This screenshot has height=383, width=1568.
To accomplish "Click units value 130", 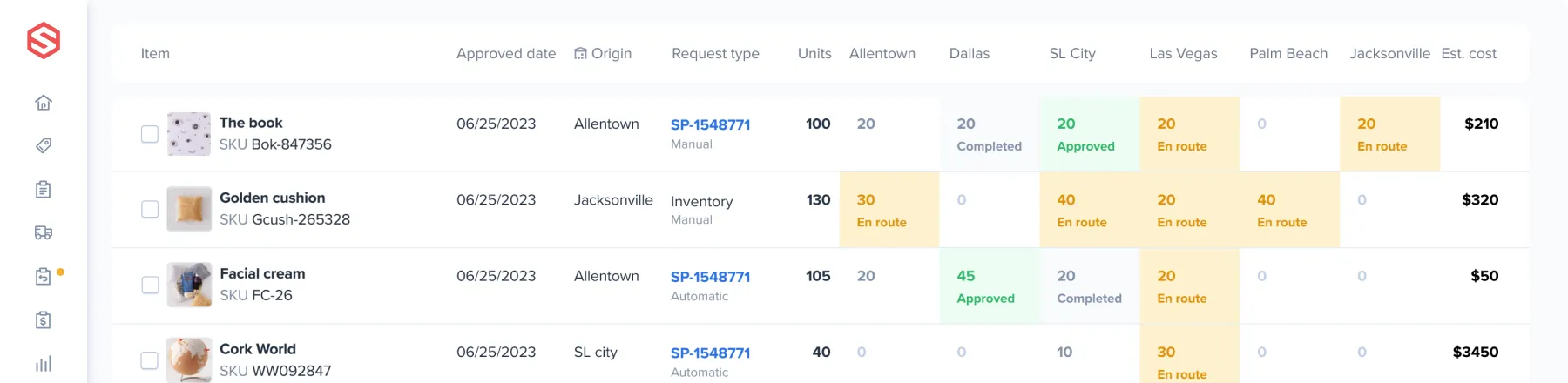I will [x=818, y=199].
